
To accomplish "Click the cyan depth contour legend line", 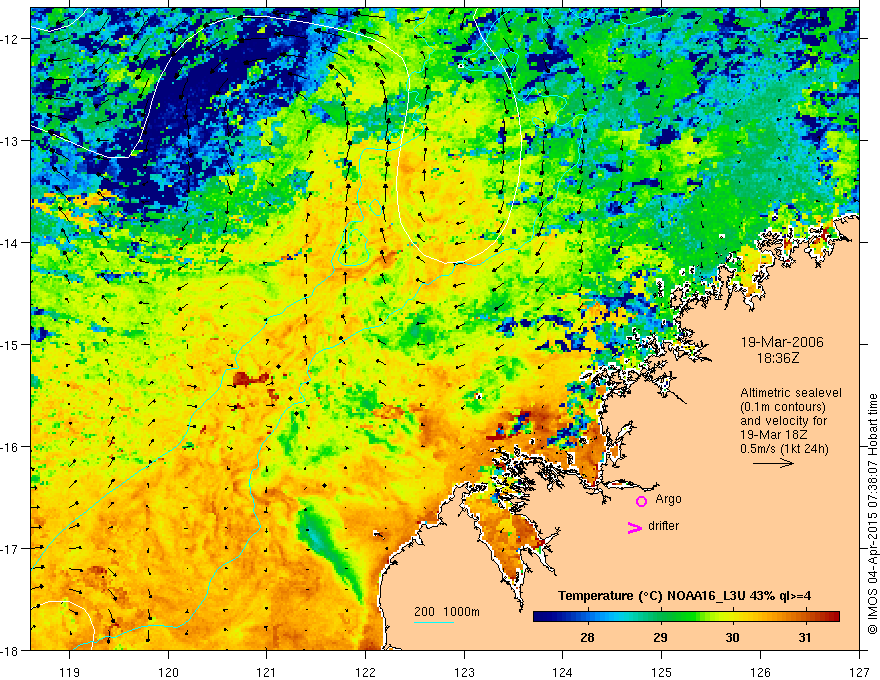I will (x=433, y=622).
